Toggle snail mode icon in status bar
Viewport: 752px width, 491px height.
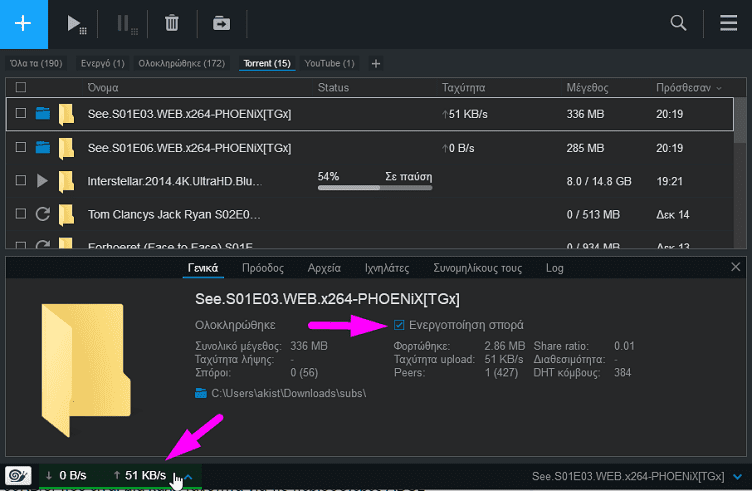(18, 476)
